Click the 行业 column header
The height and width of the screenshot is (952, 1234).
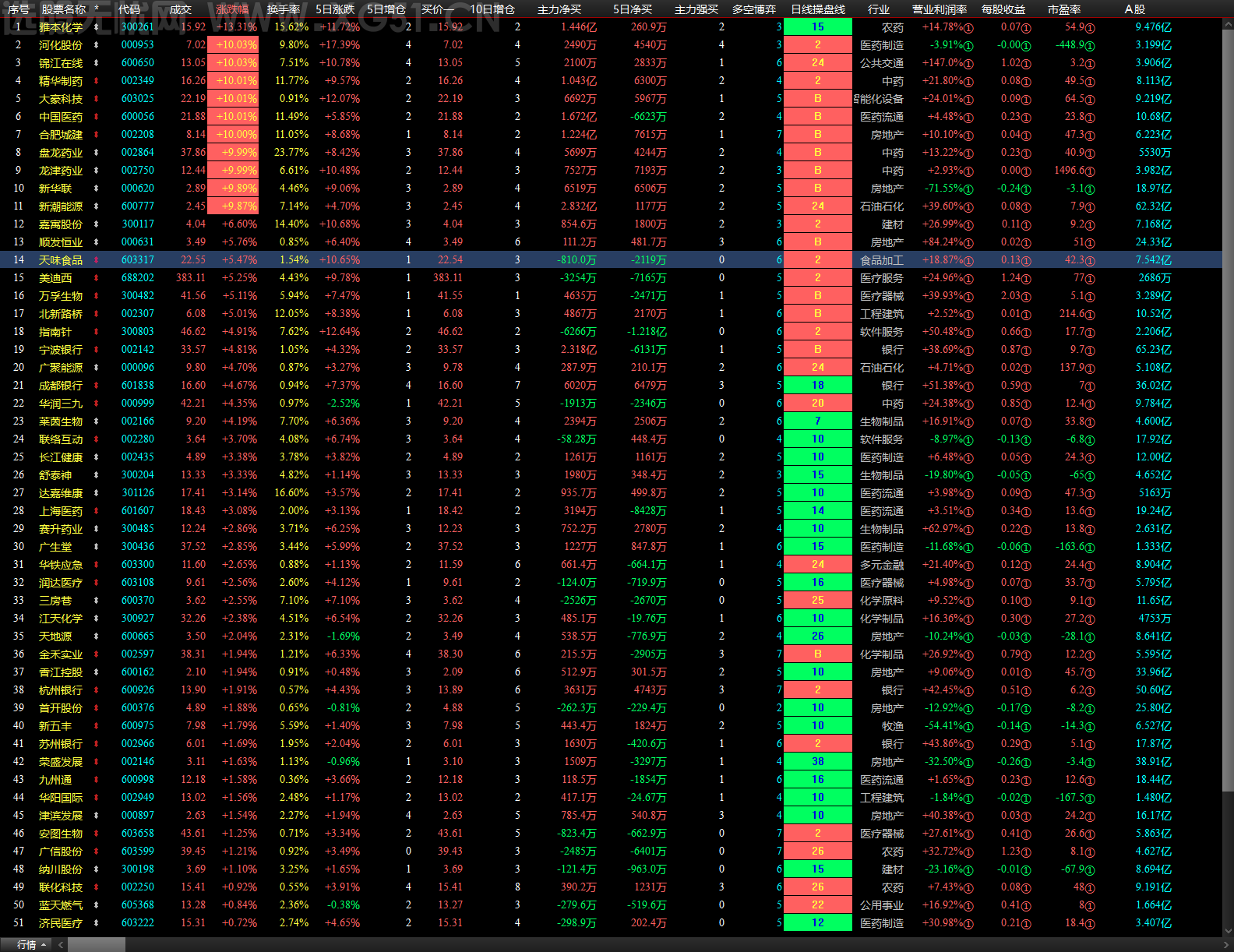coord(879,9)
